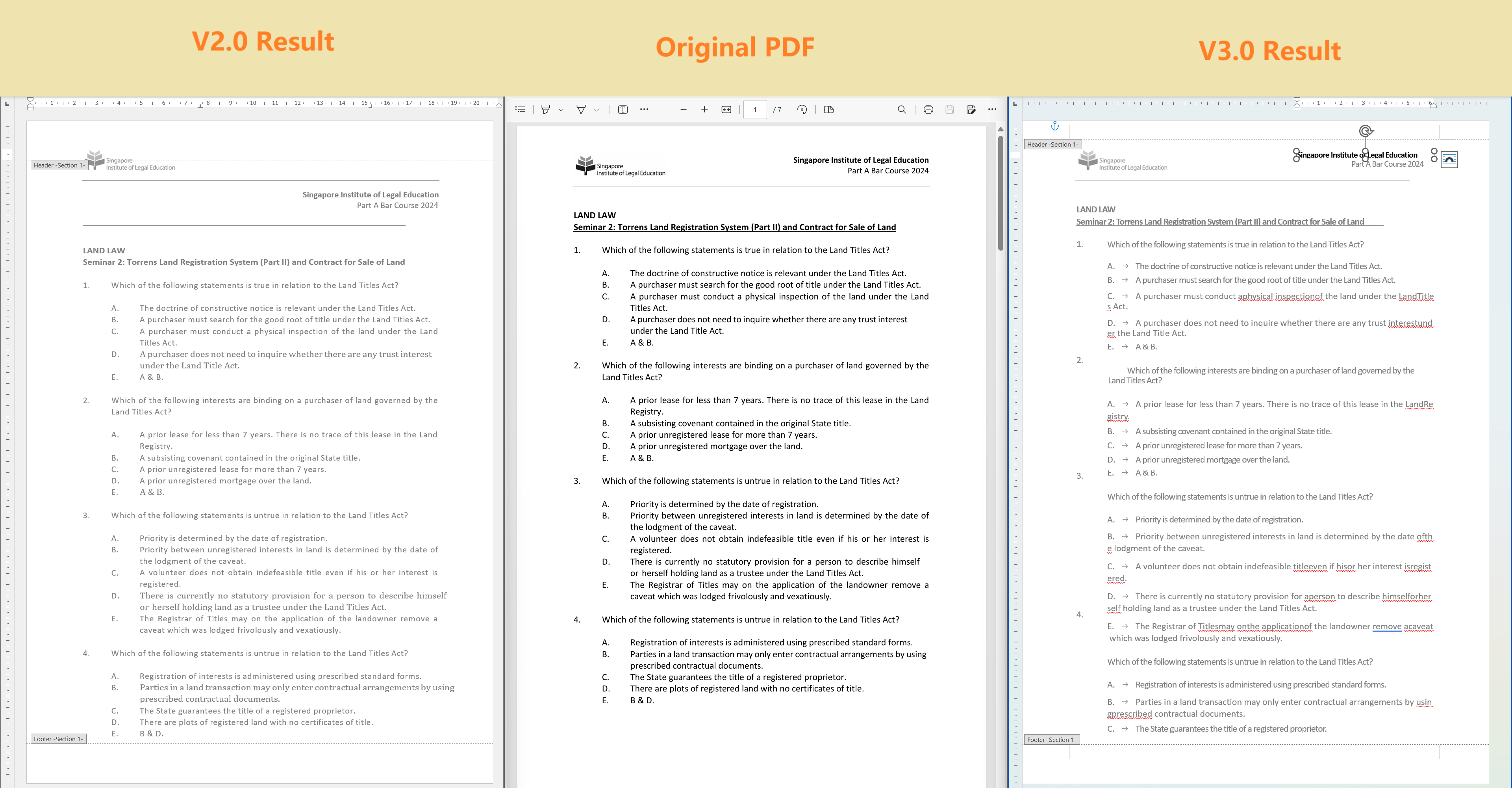Click the Add text tool icon
Screen dimensions: 1512x788
point(623,109)
